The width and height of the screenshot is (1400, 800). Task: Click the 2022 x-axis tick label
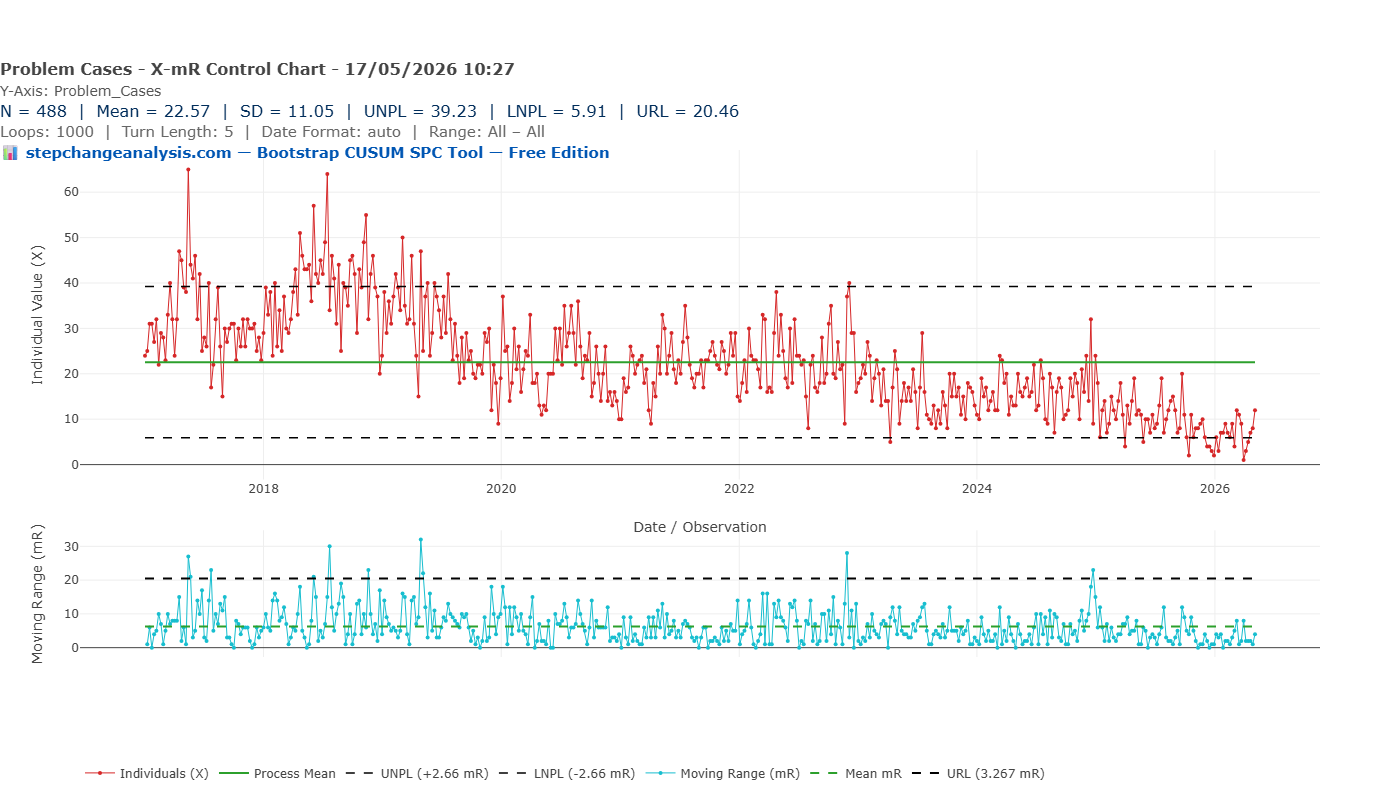click(x=738, y=488)
